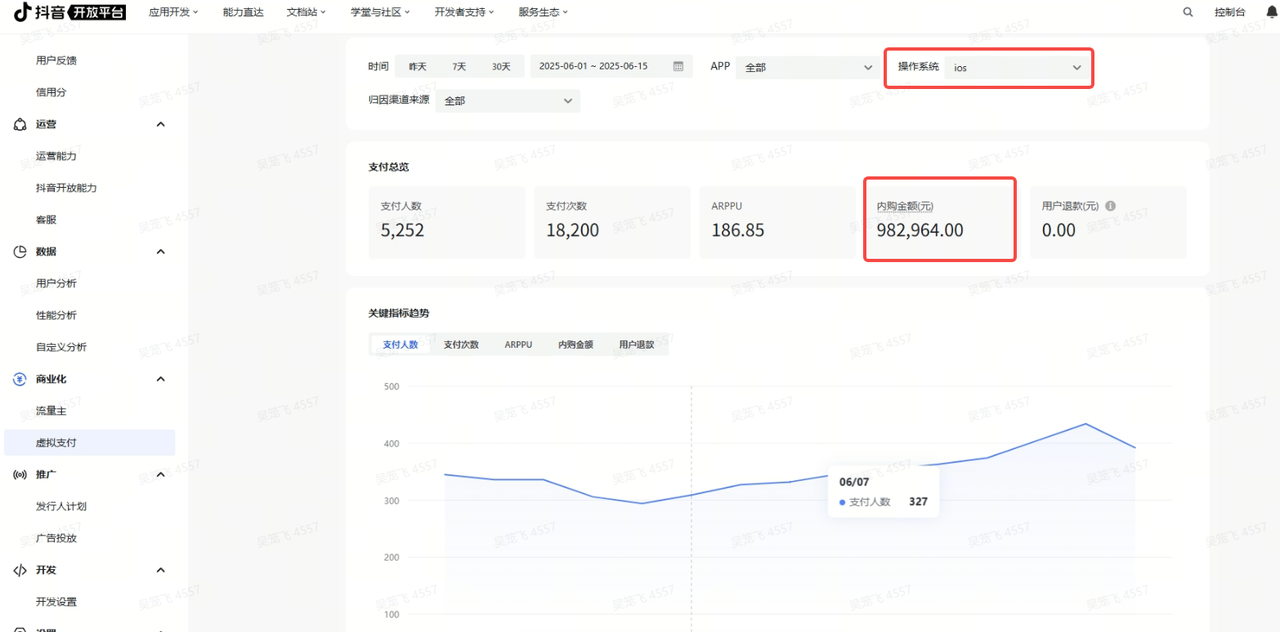Select the 7天 time range option
Viewport: 1280px width, 632px height.
[x=459, y=67]
